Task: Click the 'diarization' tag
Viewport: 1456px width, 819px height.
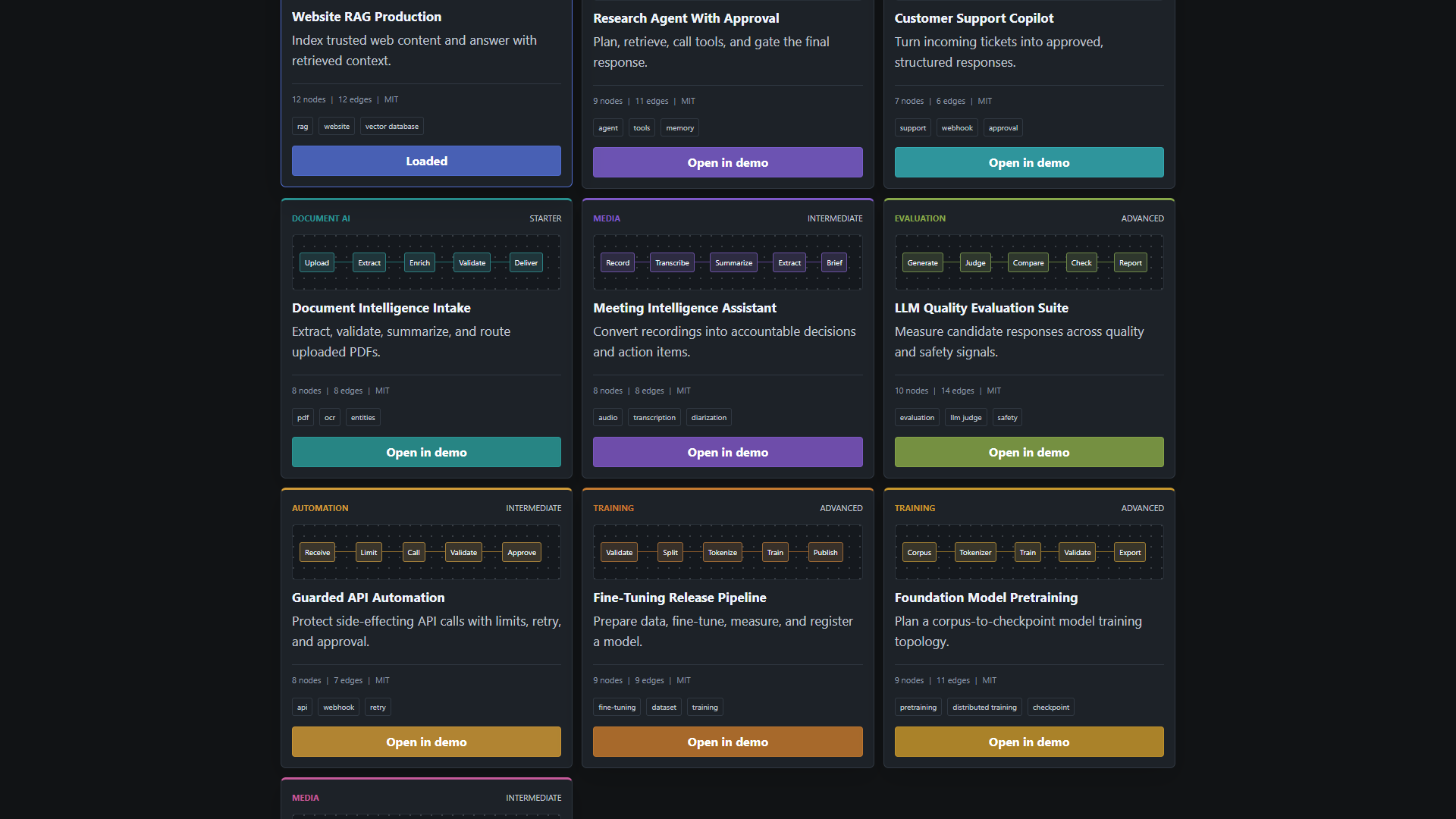Action: (709, 418)
